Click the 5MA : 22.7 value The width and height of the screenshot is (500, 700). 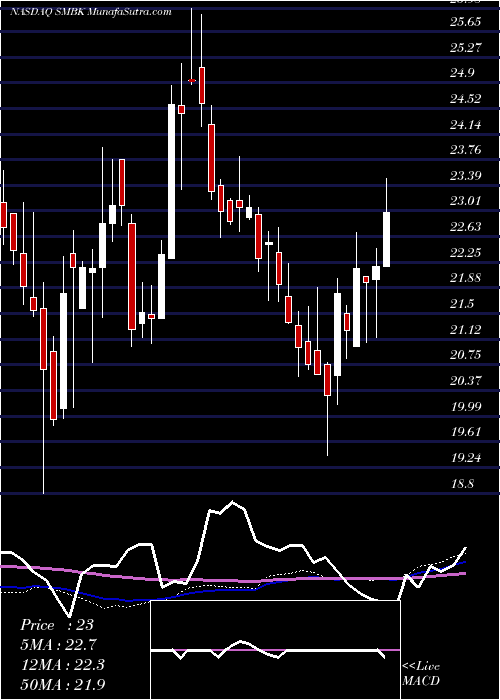pos(58,645)
